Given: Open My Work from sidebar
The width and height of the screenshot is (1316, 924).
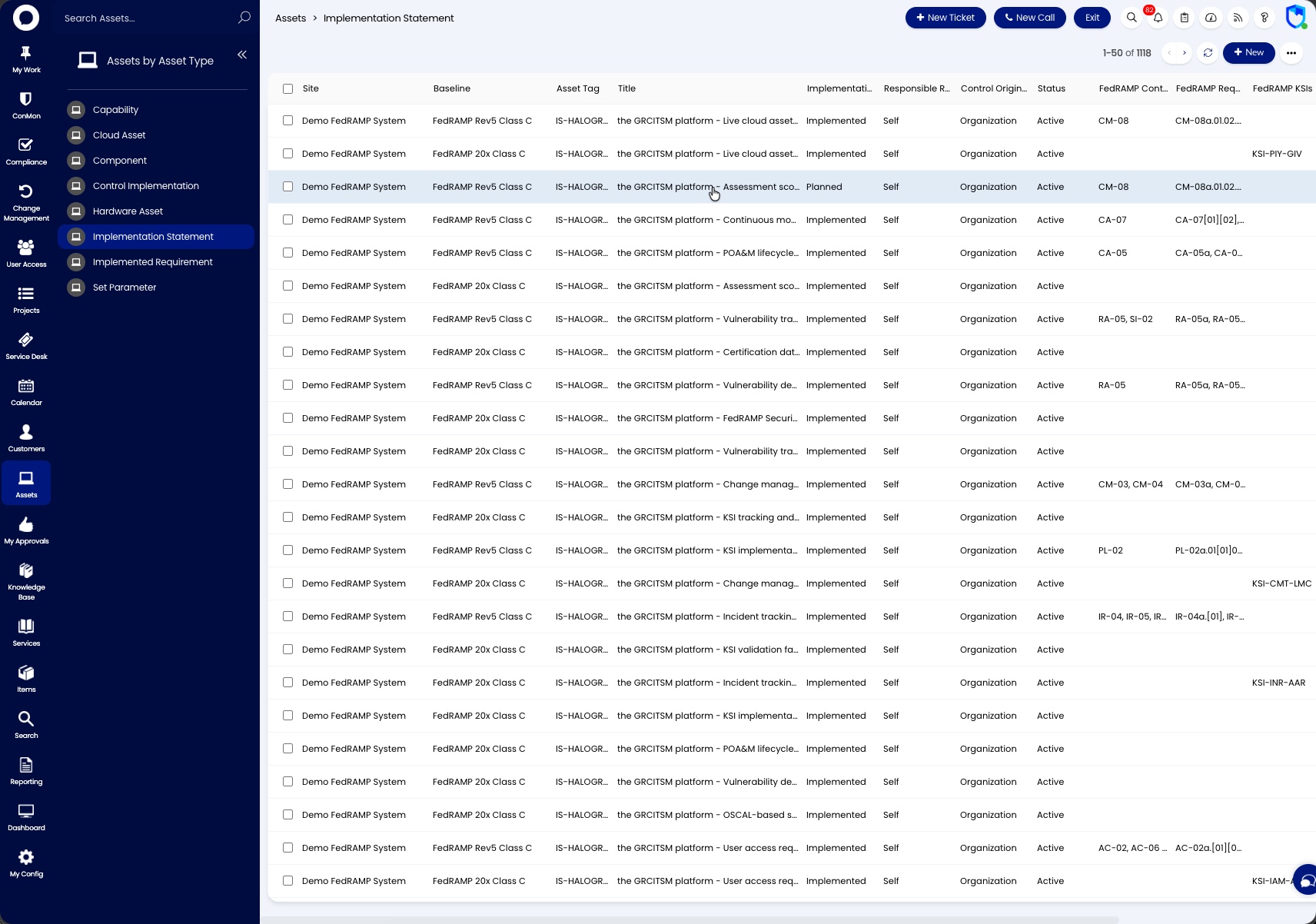Looking at the screenshot, I should (x=26, y=59).
